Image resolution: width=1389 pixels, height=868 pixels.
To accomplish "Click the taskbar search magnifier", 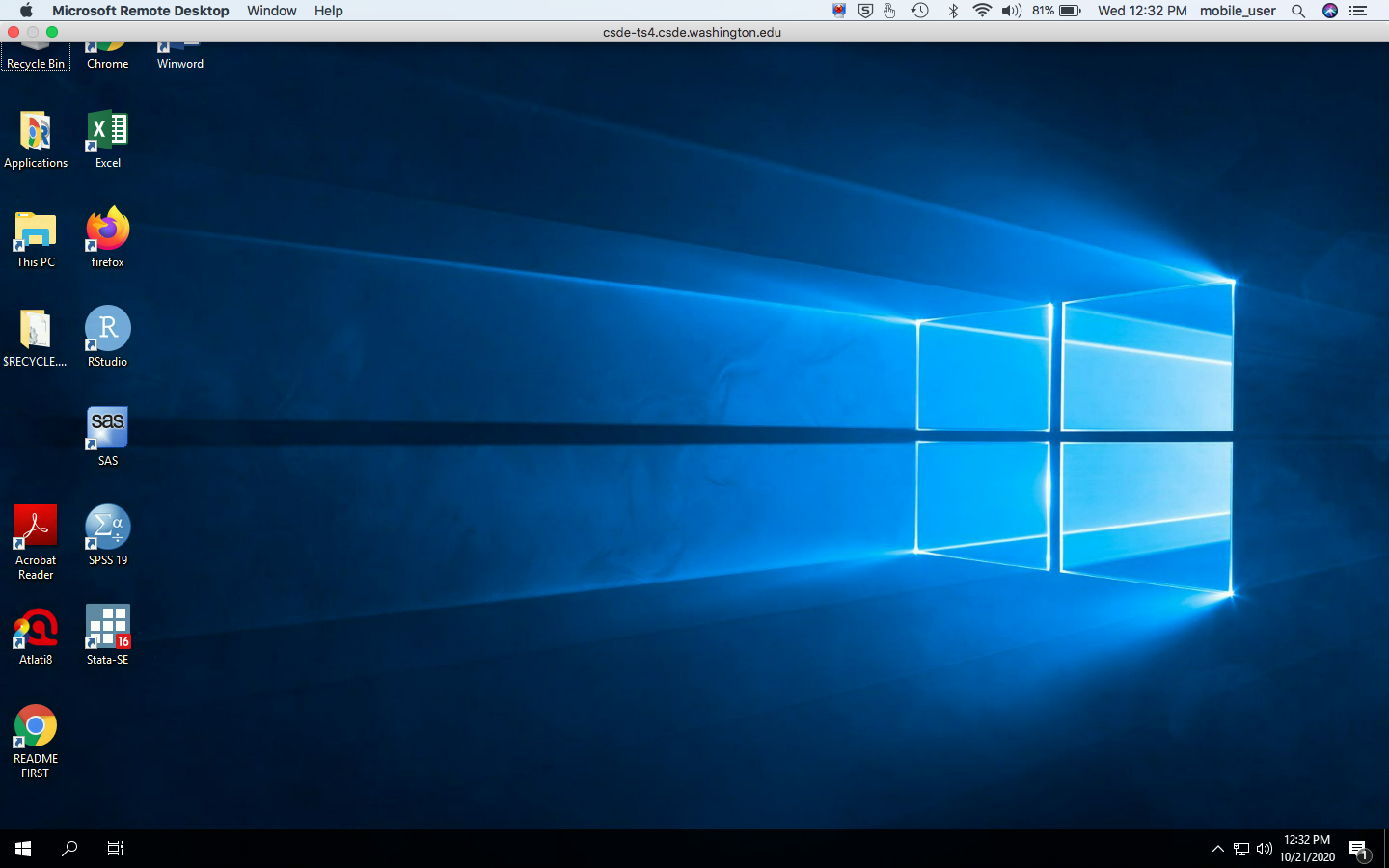I will [69, 849].
